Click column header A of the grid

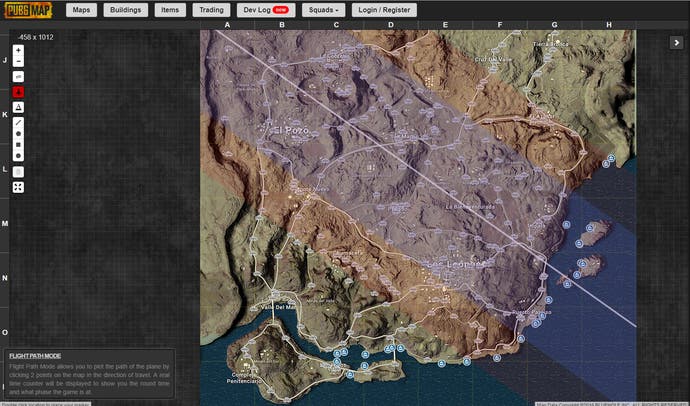click(227, 25)
